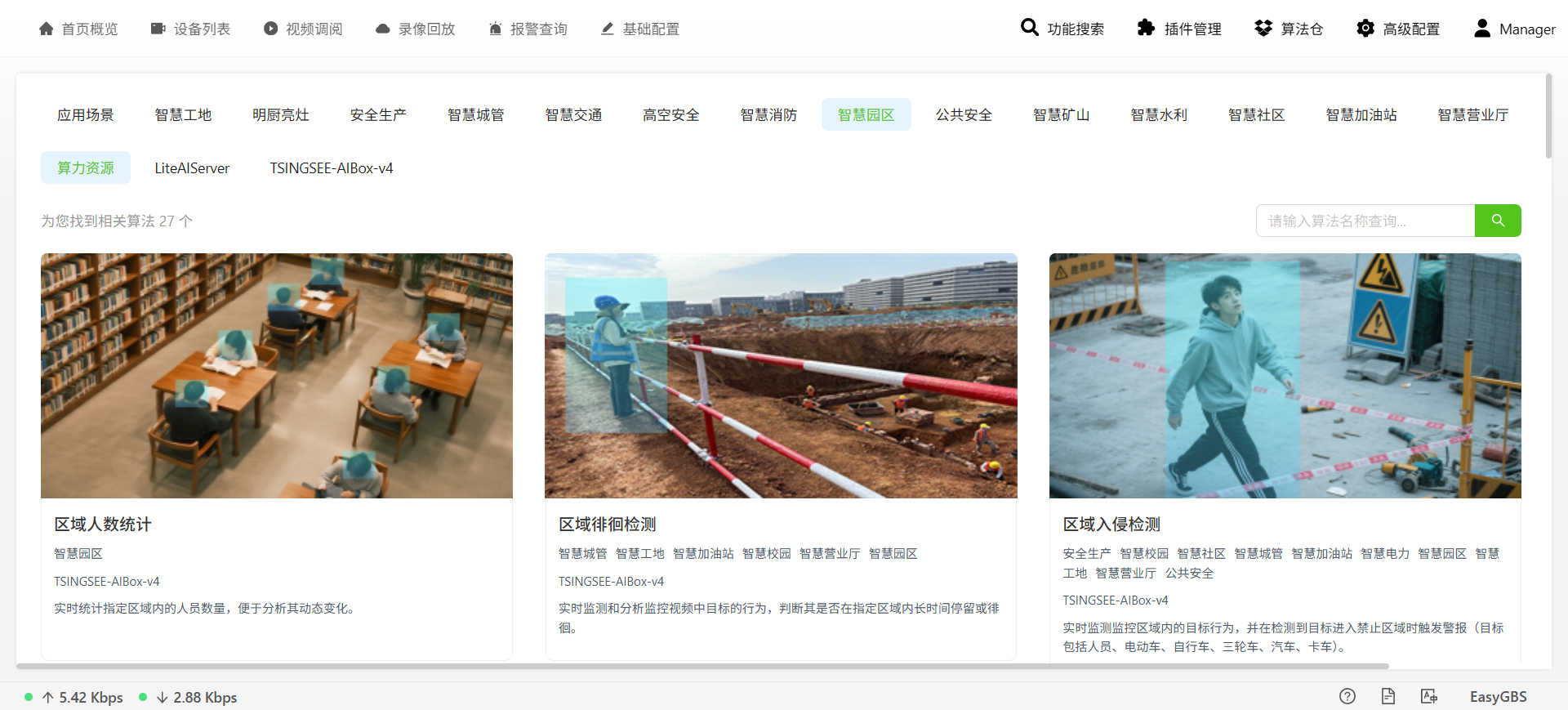
Task: Click play icon beside 视频调阅
Action: pos(270,29)
